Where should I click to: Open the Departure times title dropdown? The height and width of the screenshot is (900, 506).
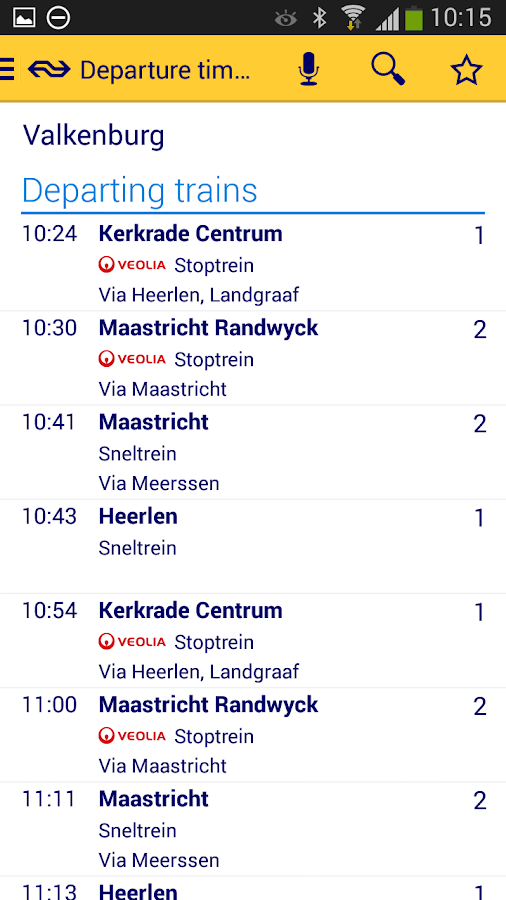pyautogui.click(x=165, y=70)
